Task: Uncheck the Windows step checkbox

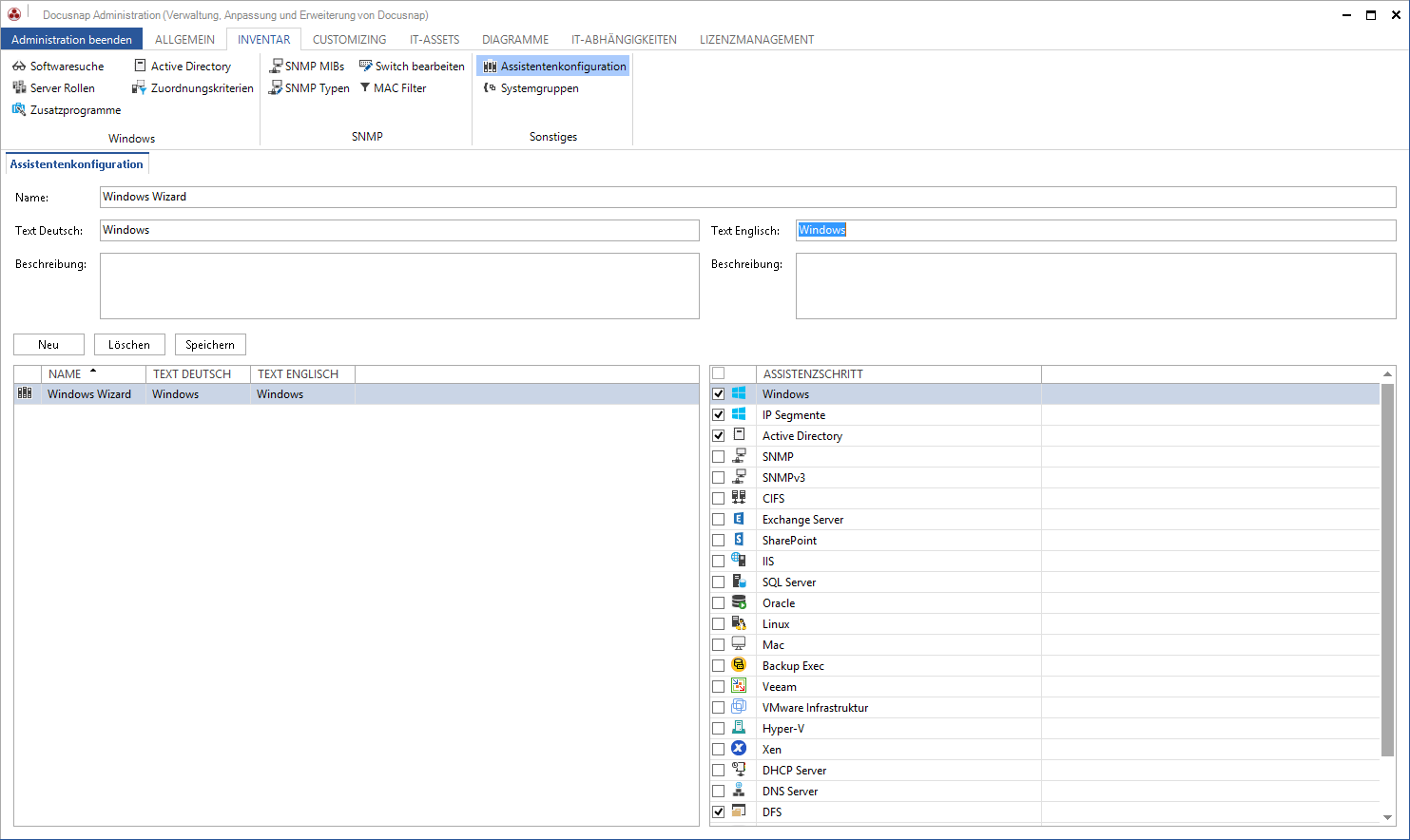Action: (x=719, y=393)
